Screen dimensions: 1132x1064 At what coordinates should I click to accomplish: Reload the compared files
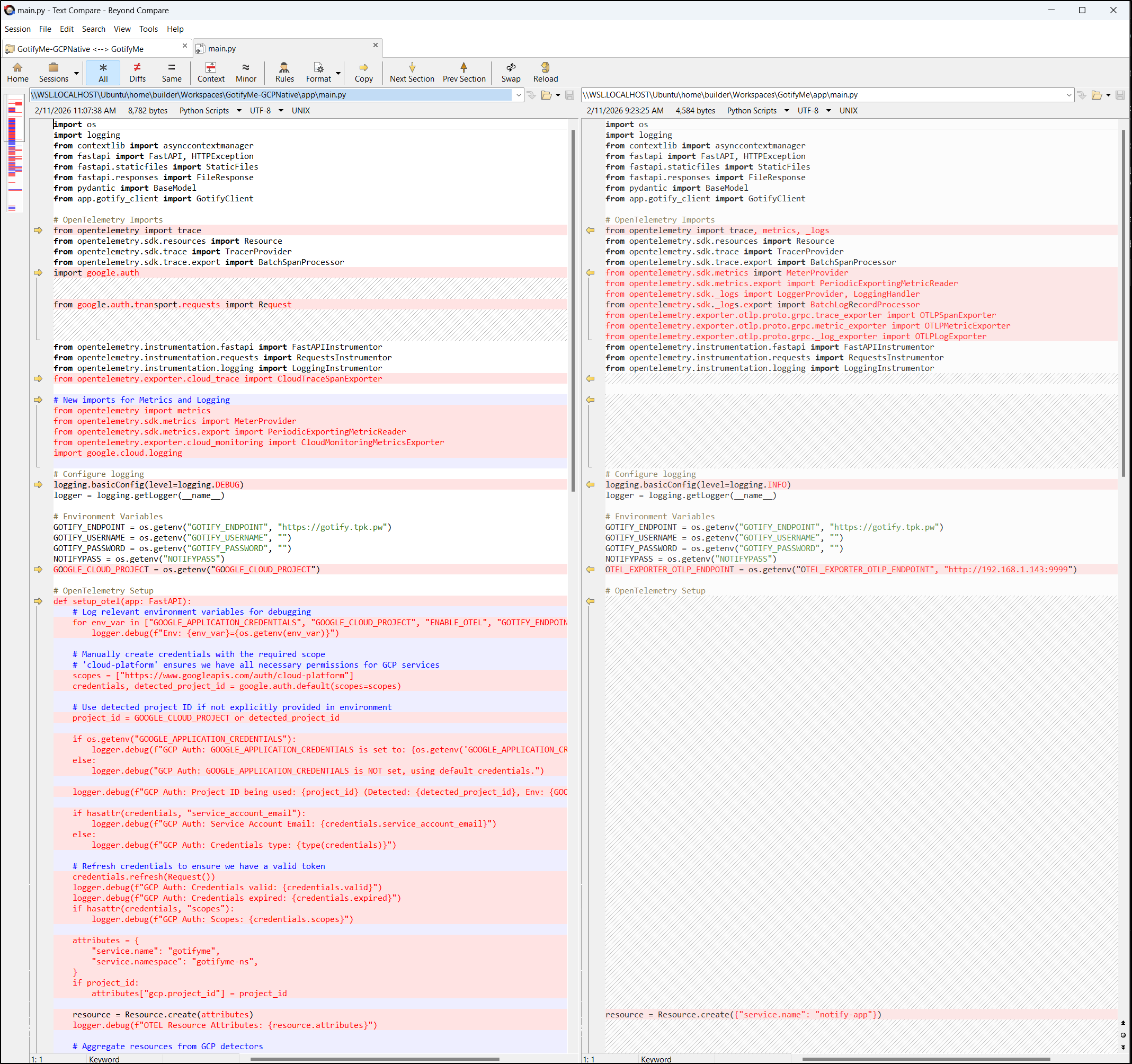click(545, 73)
